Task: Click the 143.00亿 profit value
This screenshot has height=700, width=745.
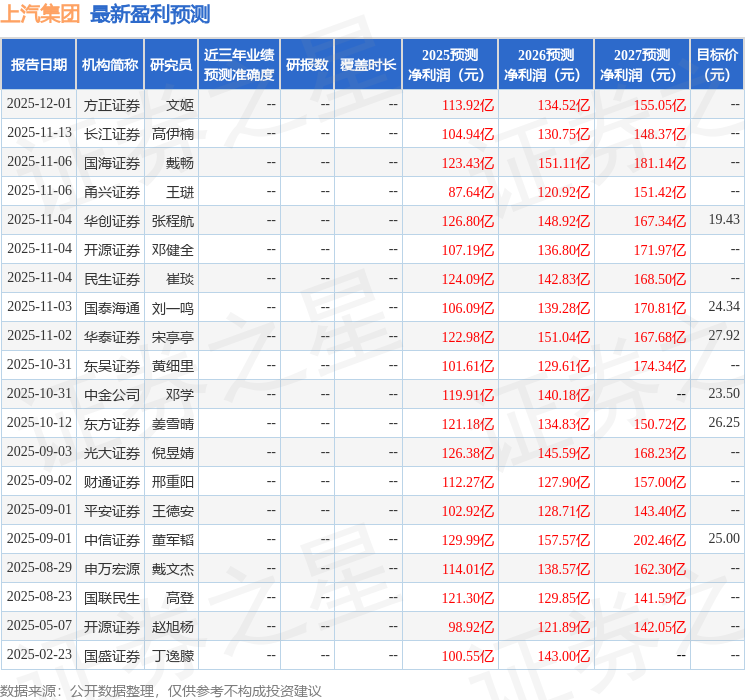Action: tap(564, 656)
